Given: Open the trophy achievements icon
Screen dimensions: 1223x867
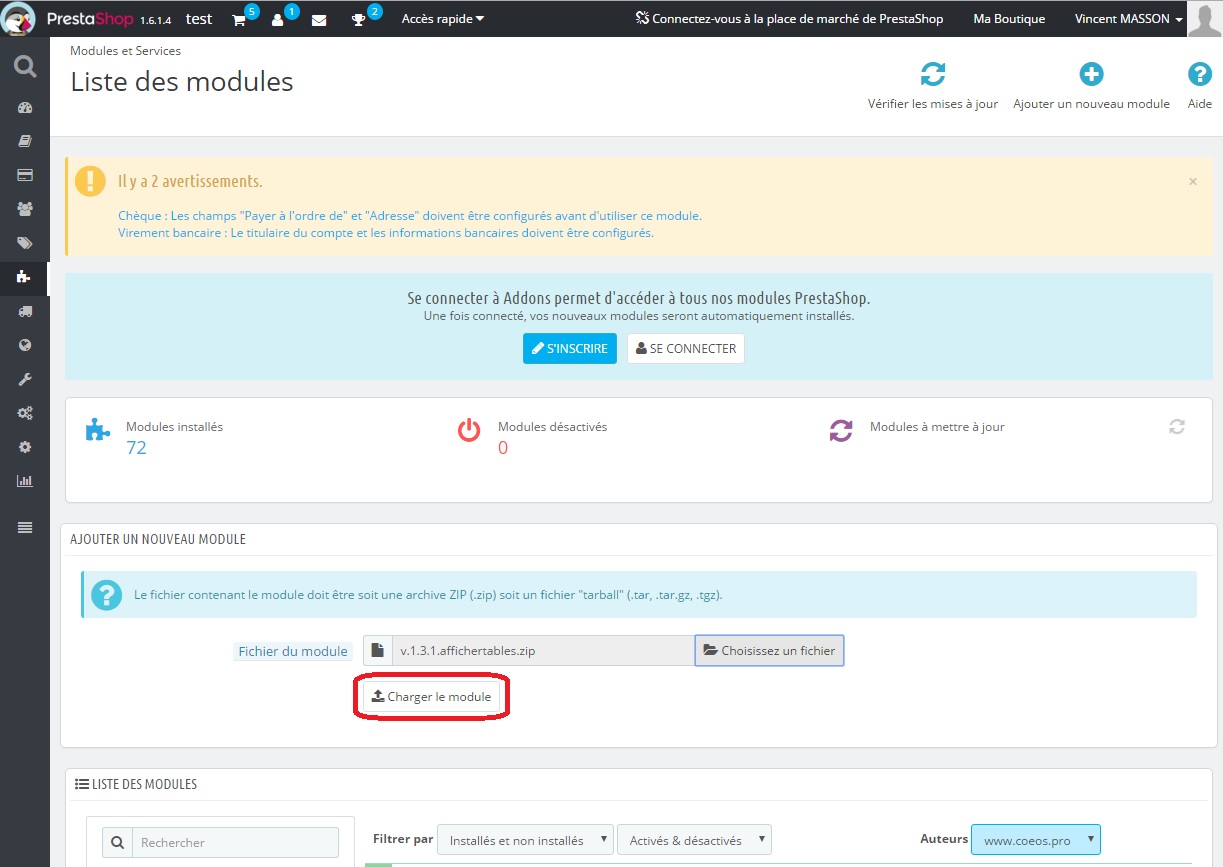Looking at the screenshot, I should (359, 19).
